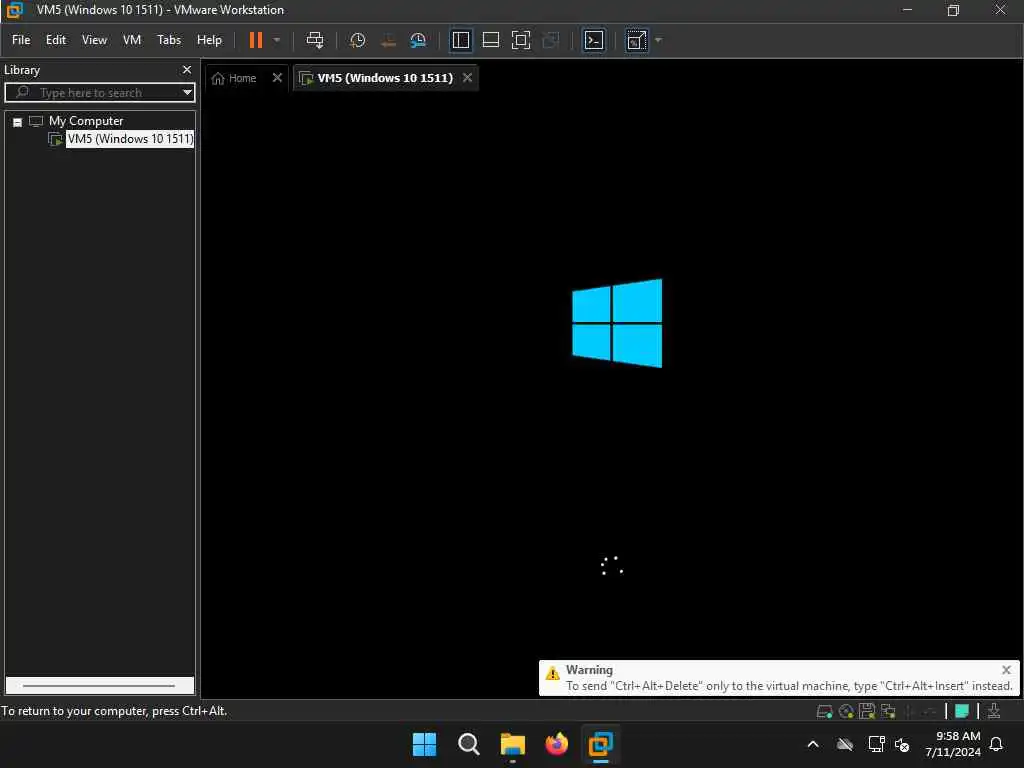
Task: Open the library search filter dropdown
Action: [187, 93]
